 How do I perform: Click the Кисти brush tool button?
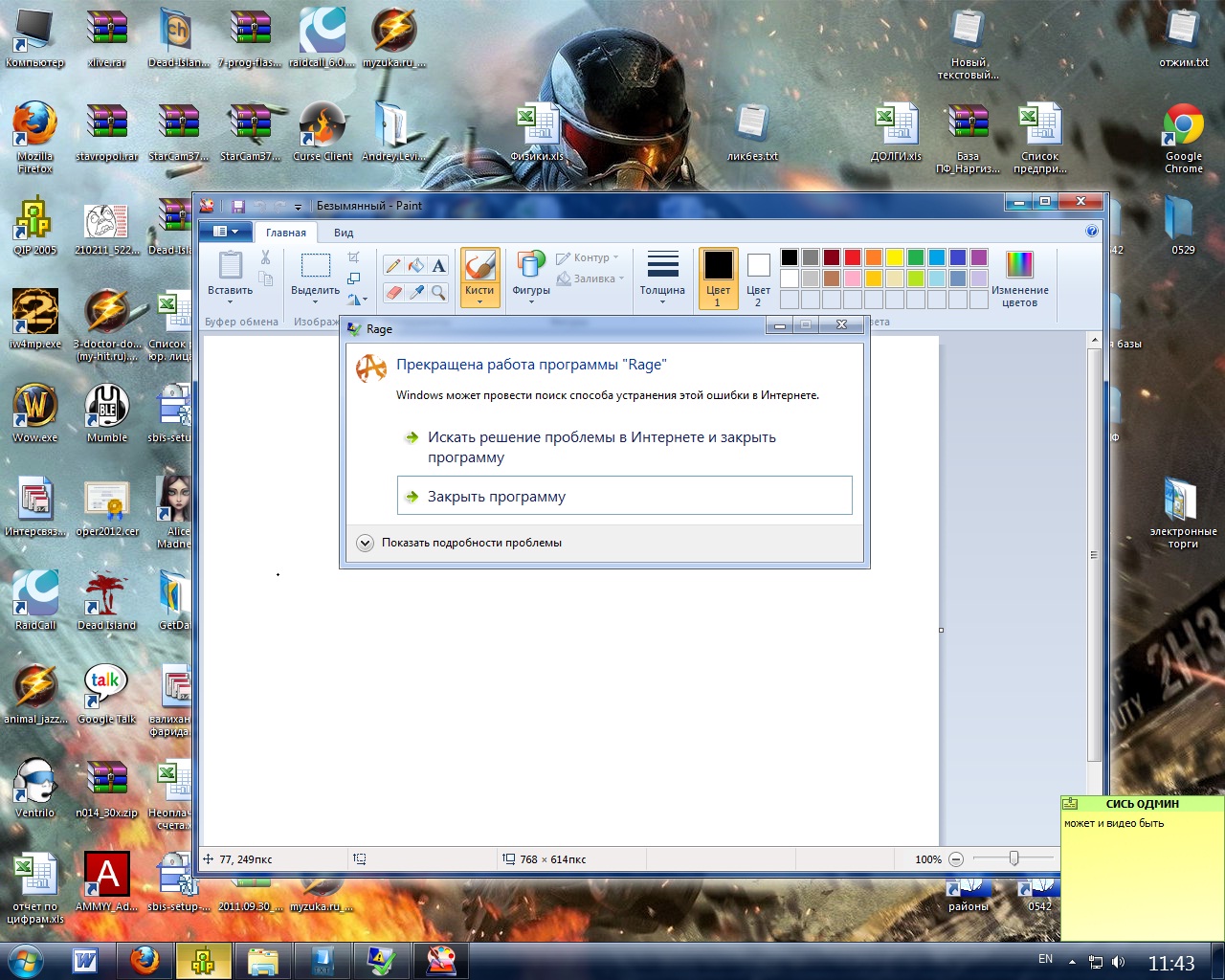[x=479, y=266]
